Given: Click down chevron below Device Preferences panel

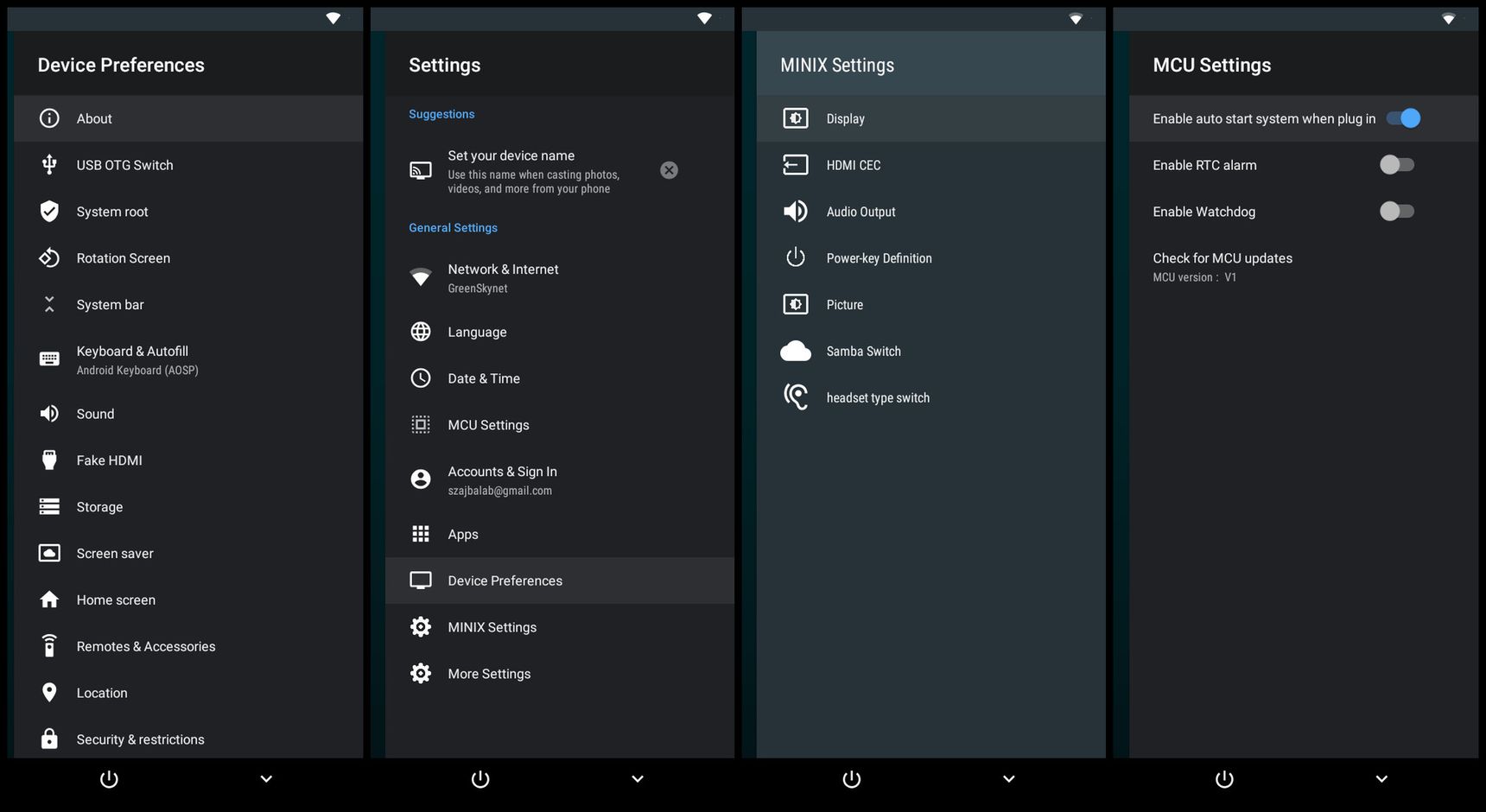Looking at the screenshot, I should [266, 779].
